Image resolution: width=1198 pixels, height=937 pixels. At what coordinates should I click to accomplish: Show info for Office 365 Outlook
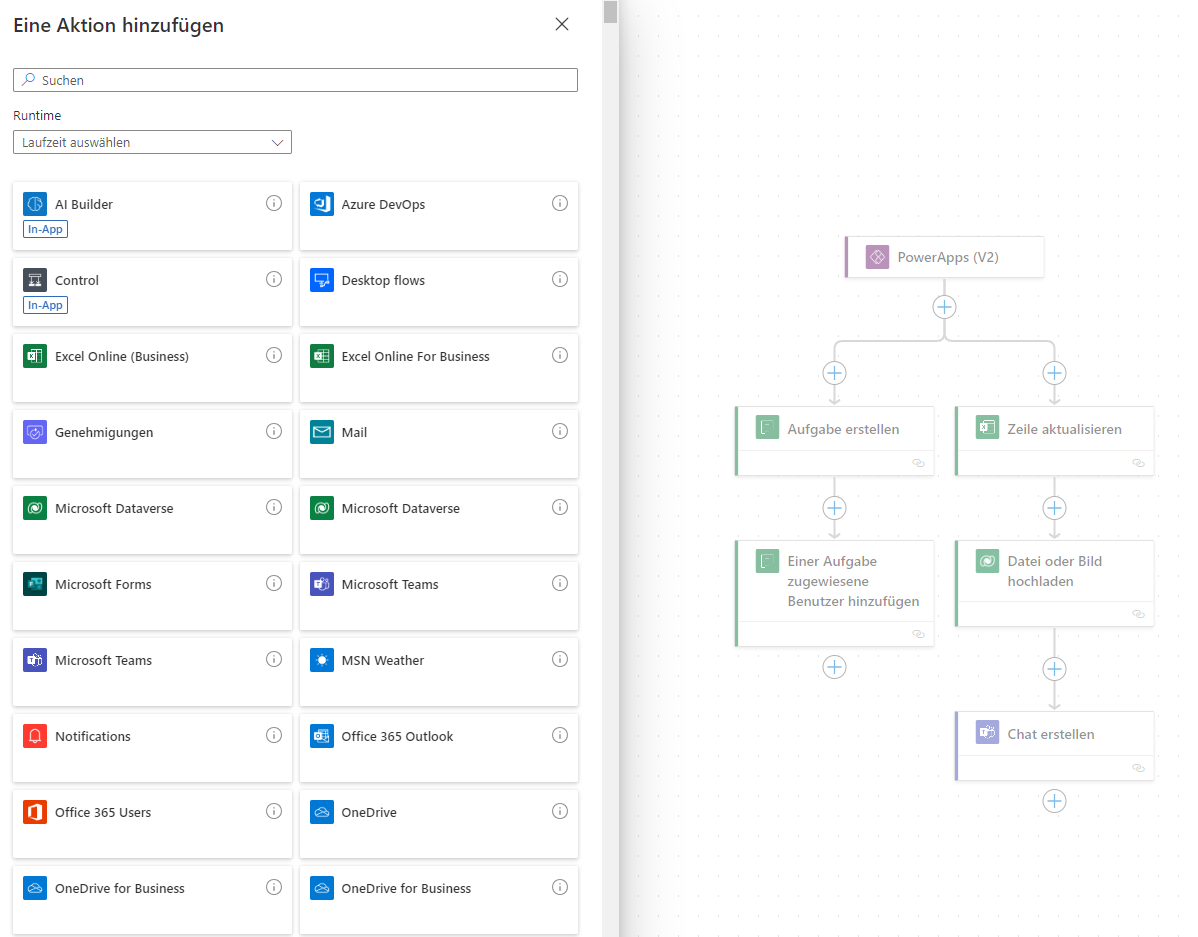click(x=560, y=735)
